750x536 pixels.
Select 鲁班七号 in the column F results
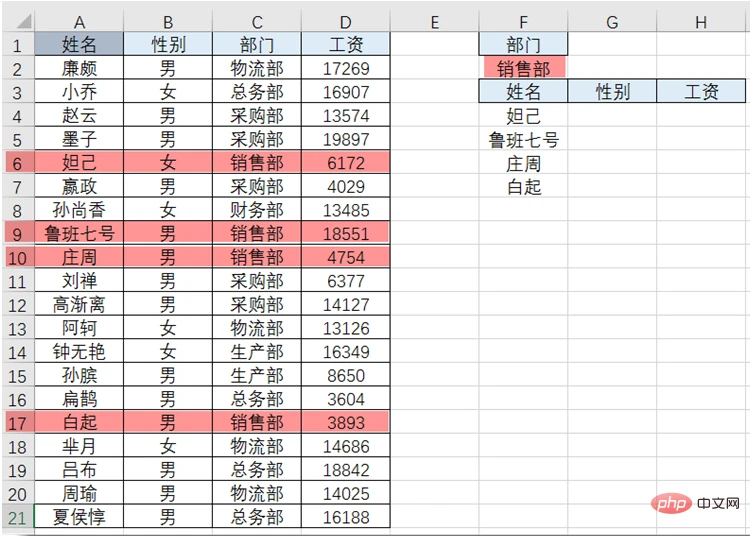(523, 139)
